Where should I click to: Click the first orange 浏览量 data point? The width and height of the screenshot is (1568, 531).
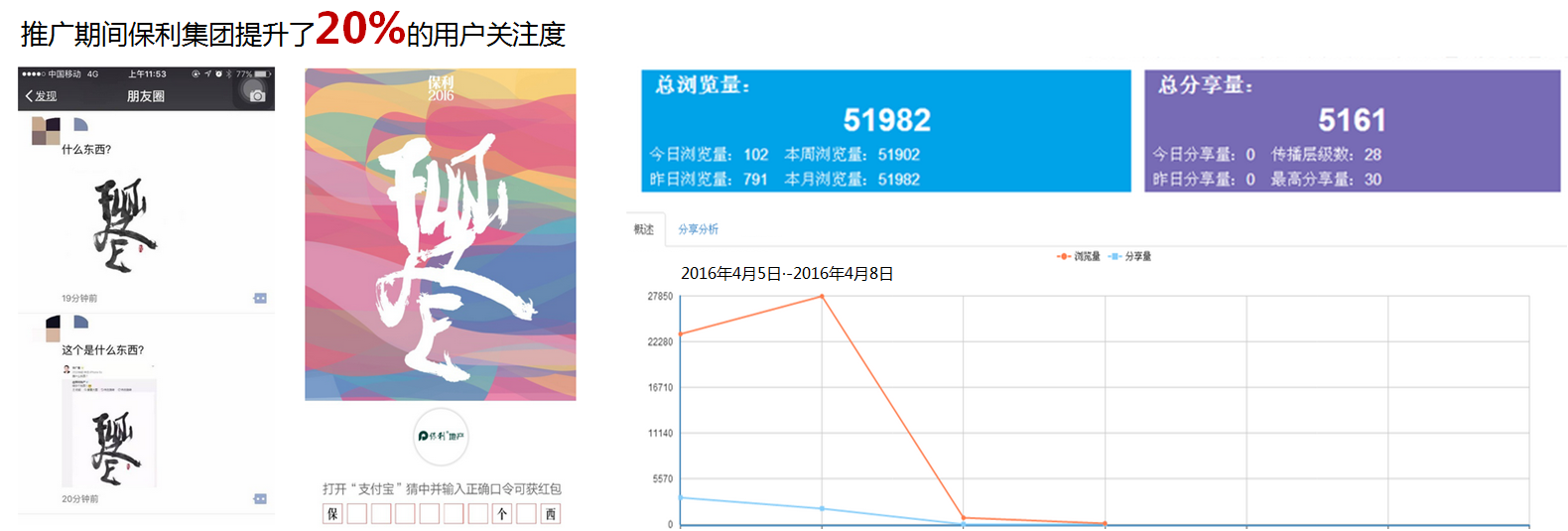point(680,334)
